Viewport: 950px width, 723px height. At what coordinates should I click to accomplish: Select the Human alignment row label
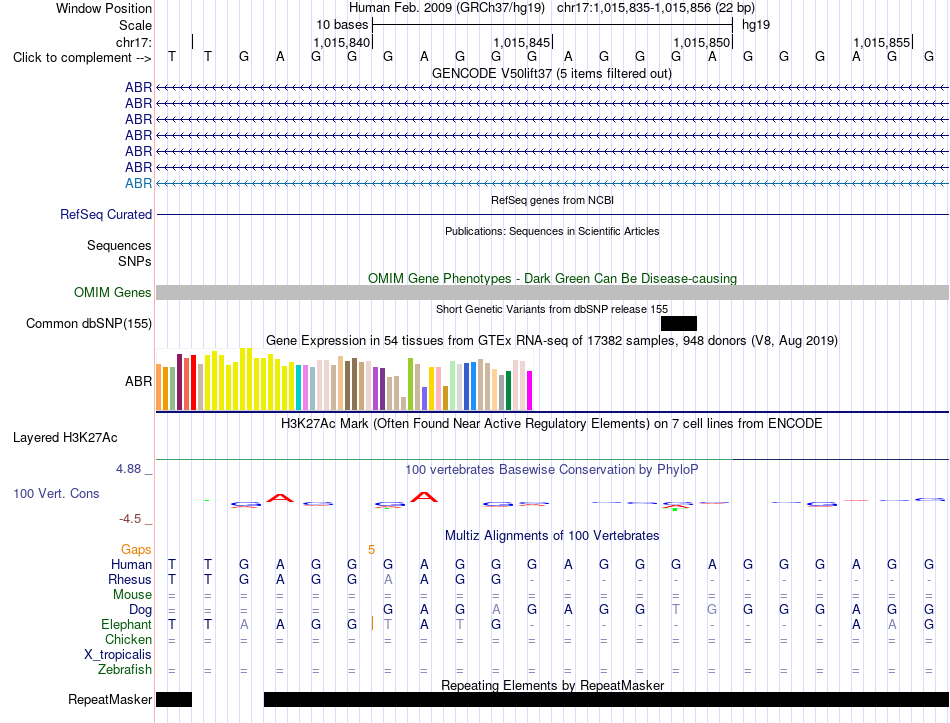click(131, 564)
